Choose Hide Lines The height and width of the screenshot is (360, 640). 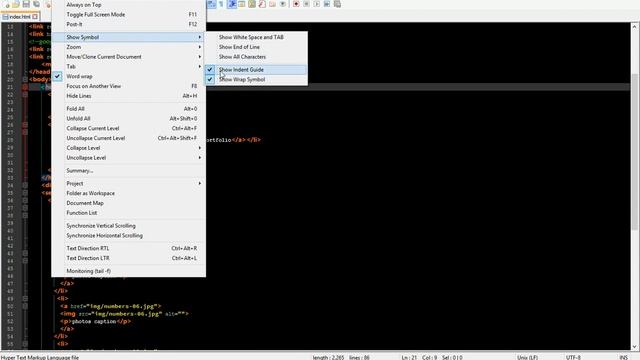(128, 96)
